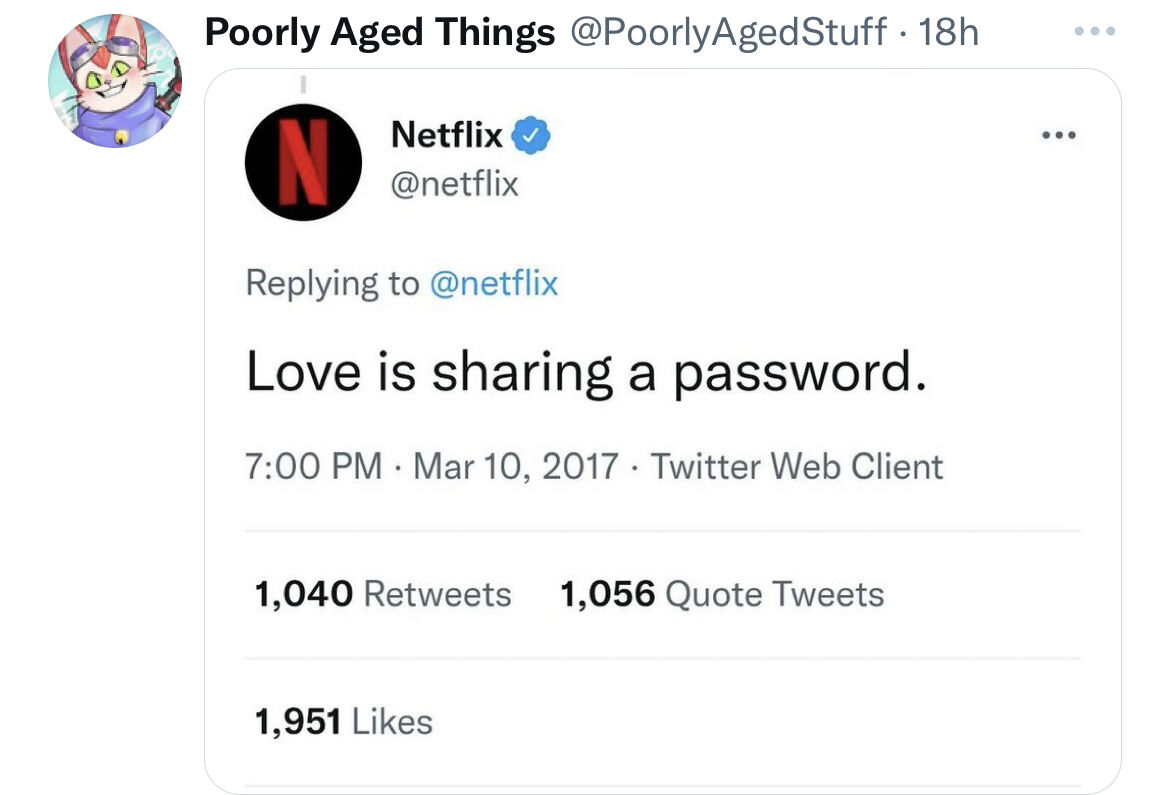Click the gray "Replying to" label
Screen dimensions: 1170x795
click(332, 284)
